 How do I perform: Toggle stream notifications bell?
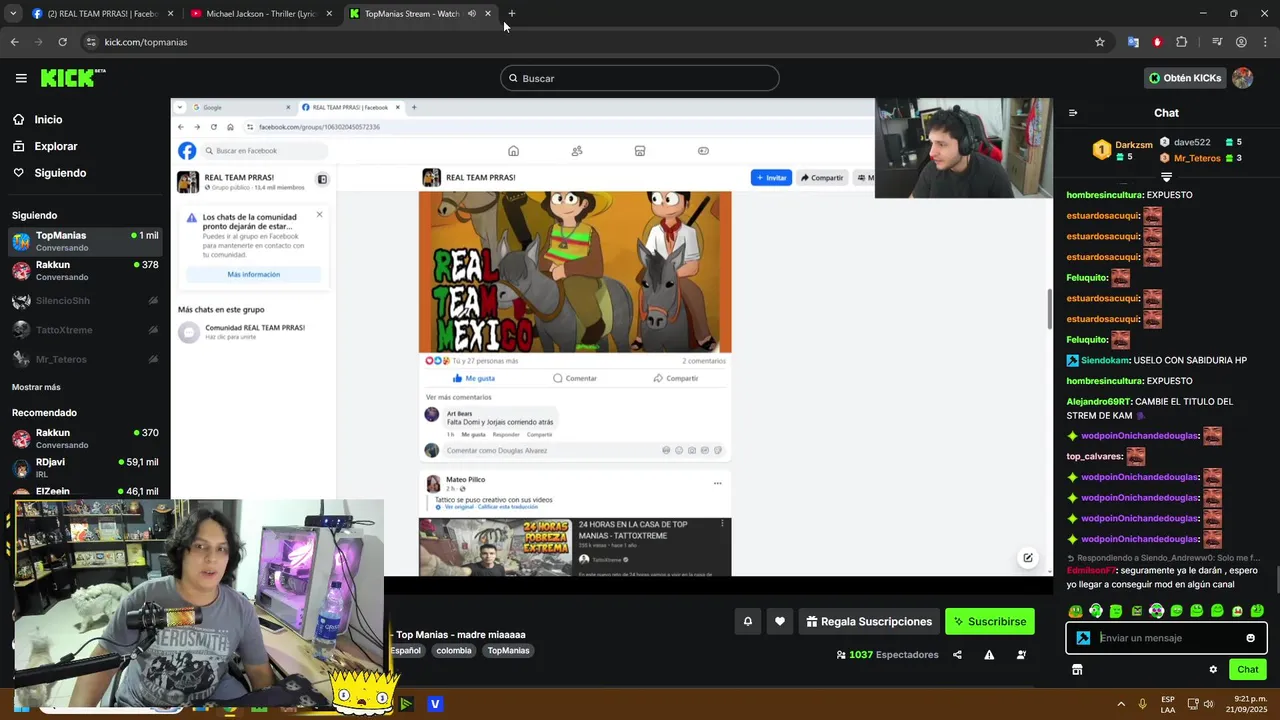tap(747, 621)
